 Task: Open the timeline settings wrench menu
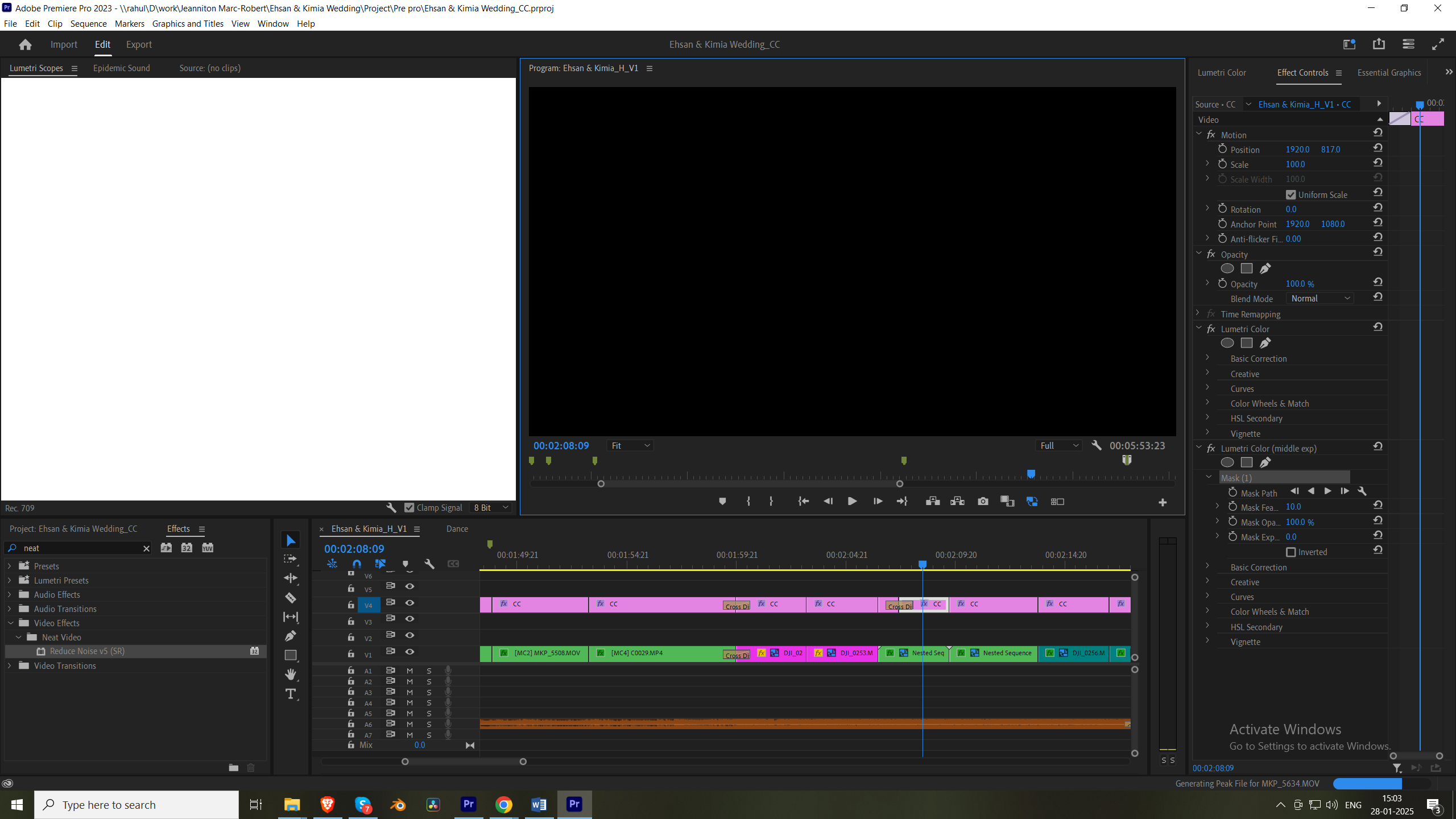(429, 564)
